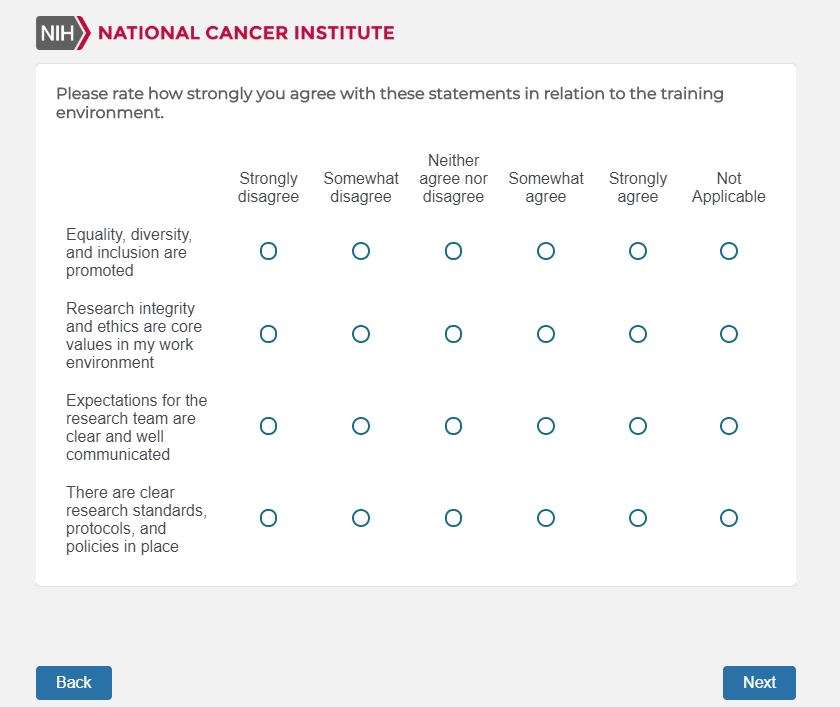
Task: Choose Neither agree nor disagree for research standards
Action: coord(453,518)
